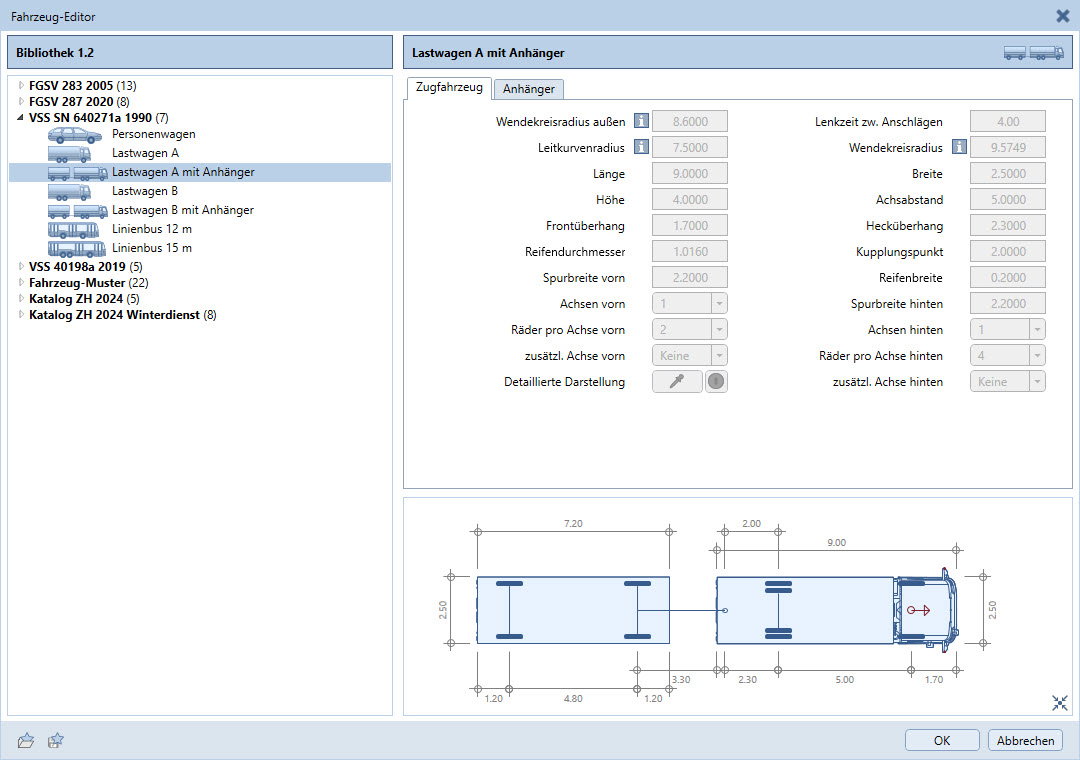This screenshot has height=760, width=1080.
Task: Click zoom-to-fit icon in vehicle preview
Action: pos(1060,703)
